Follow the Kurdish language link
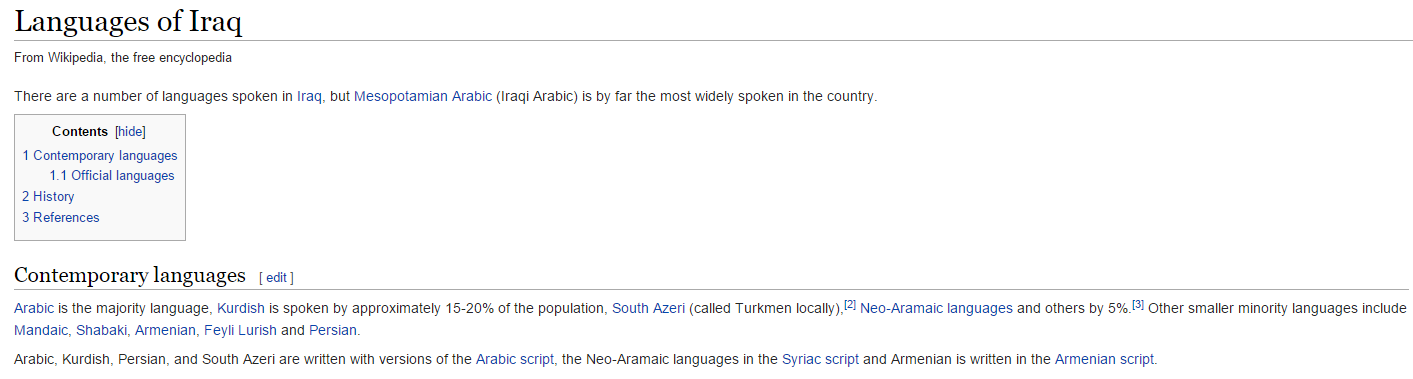1413x379 pixels. 241,309
